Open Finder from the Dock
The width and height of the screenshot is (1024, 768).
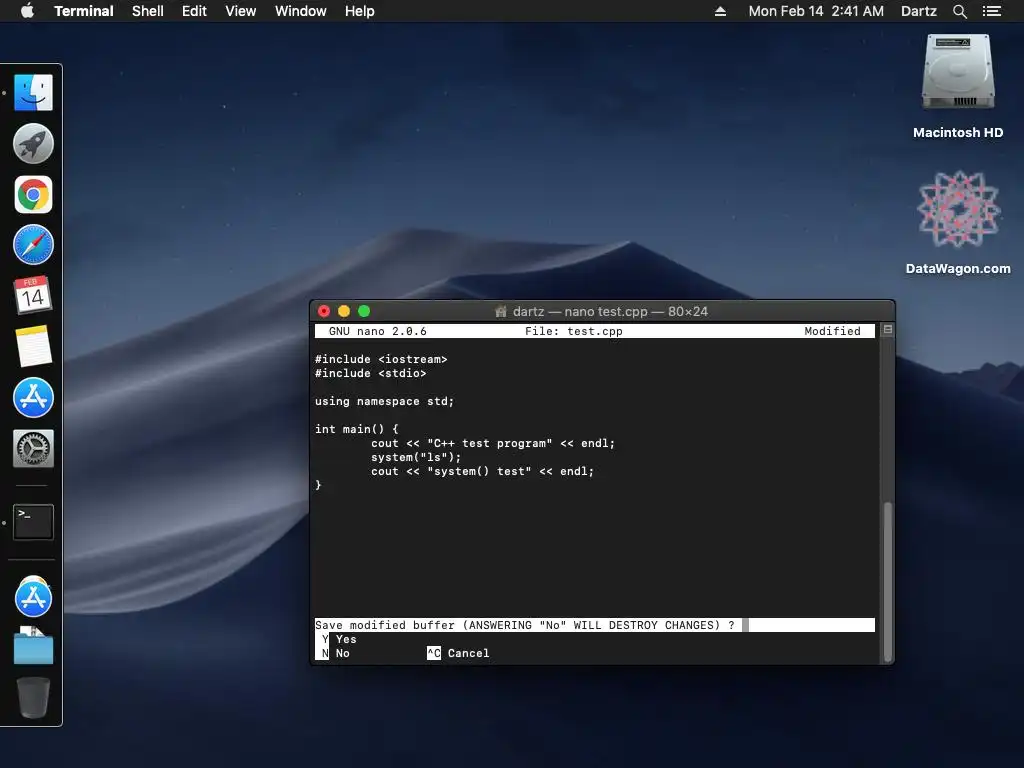(33, 92)
